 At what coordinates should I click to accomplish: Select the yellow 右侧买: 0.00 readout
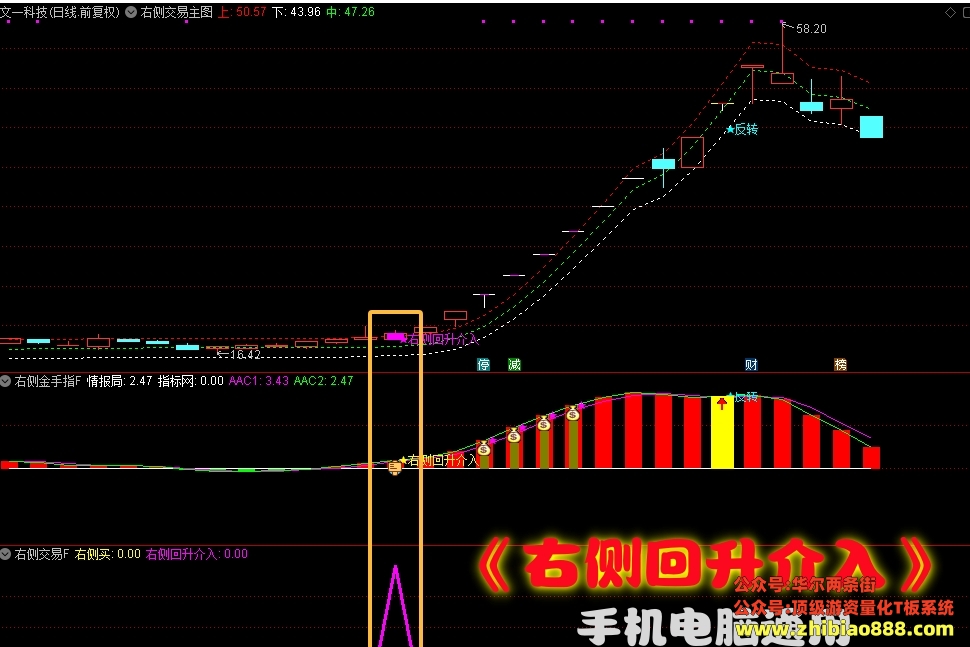pos(108,554)
